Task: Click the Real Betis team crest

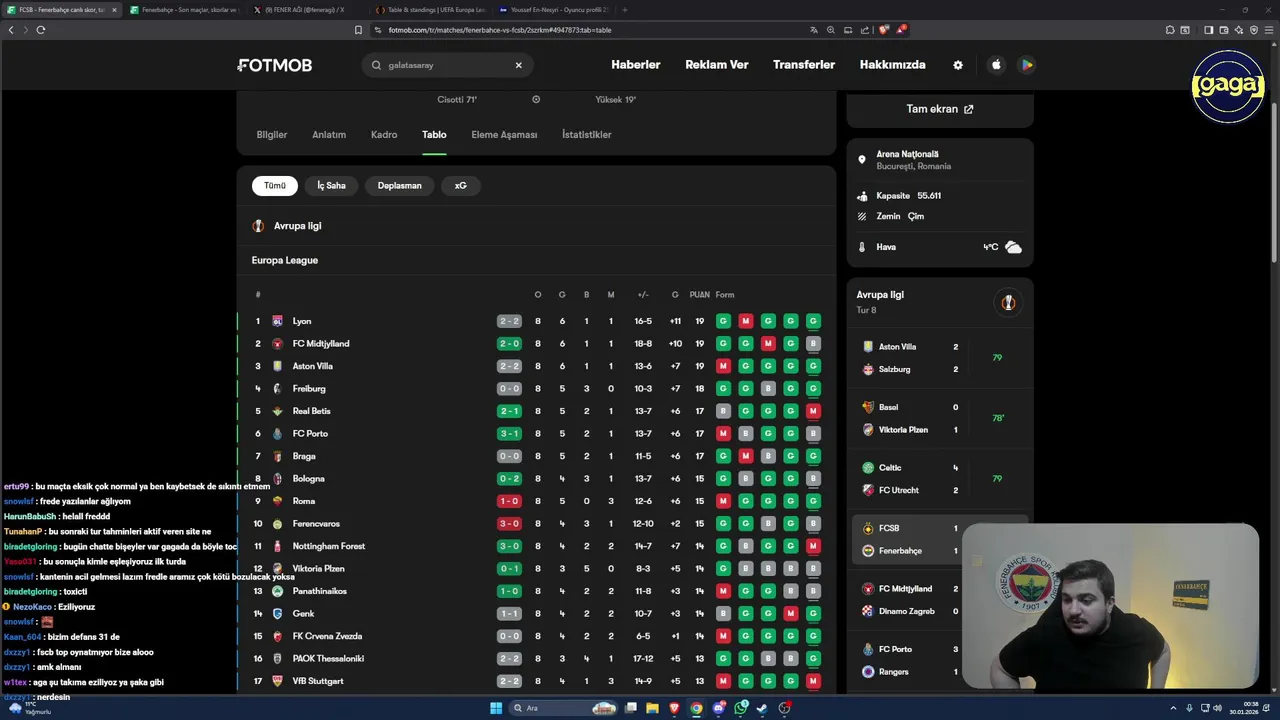Action: click(x=278, y=411)
